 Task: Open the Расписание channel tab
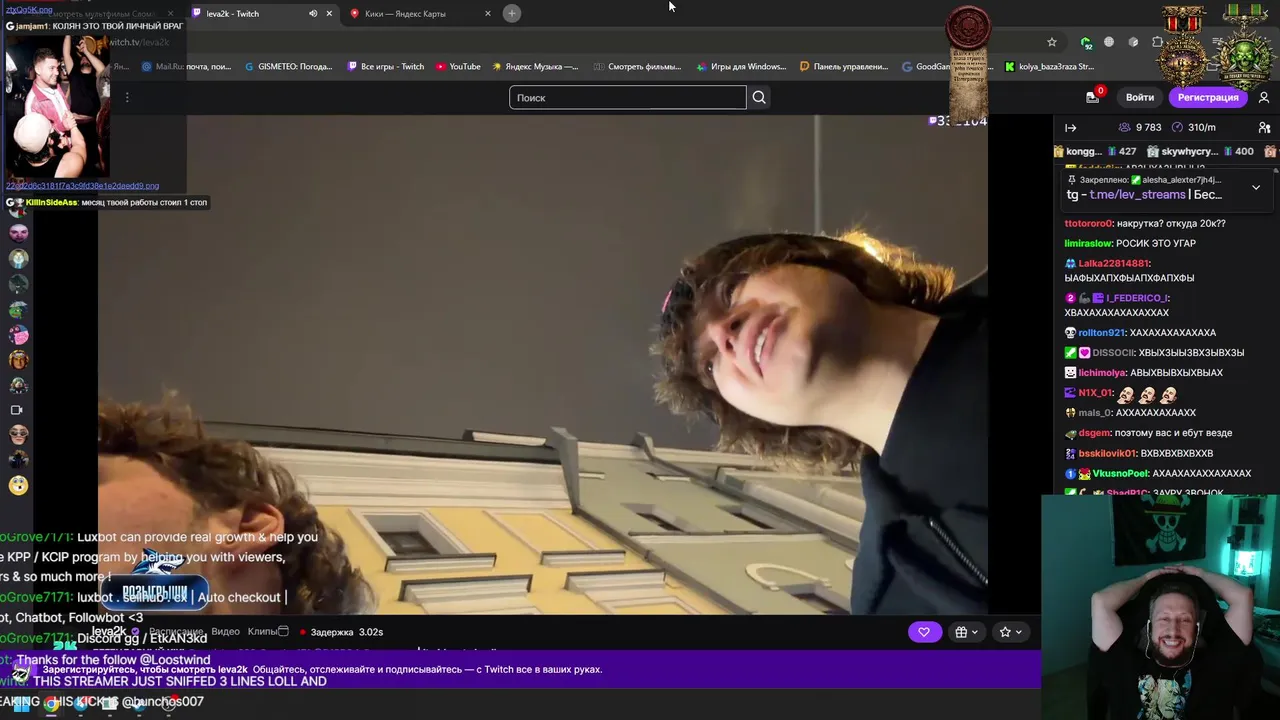176,632
